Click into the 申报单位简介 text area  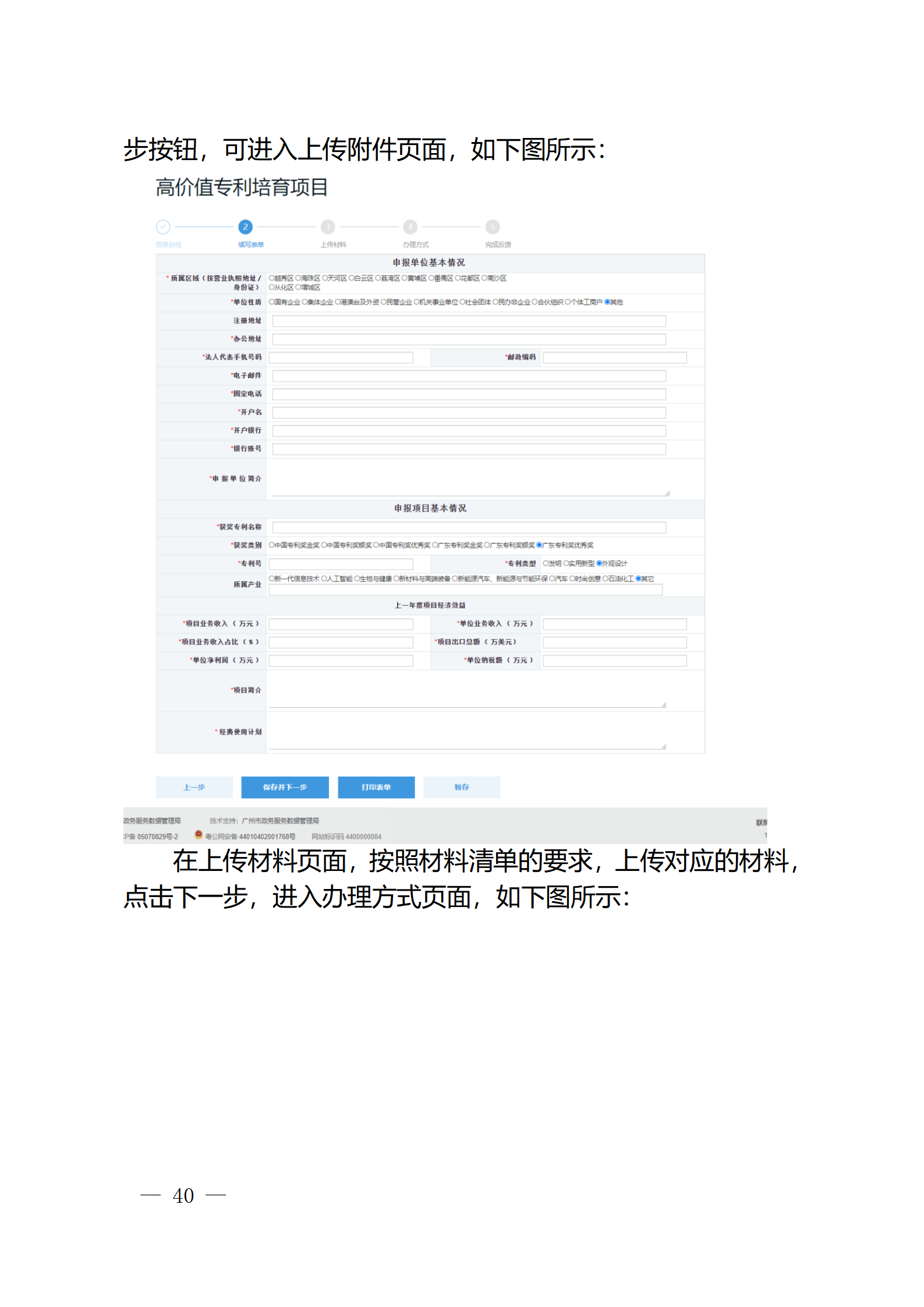point(471,479)
